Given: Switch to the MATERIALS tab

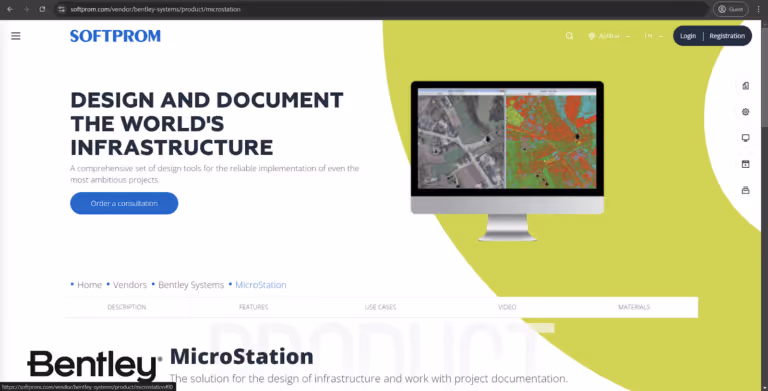Looking at the screenshot, I should 634,307.
